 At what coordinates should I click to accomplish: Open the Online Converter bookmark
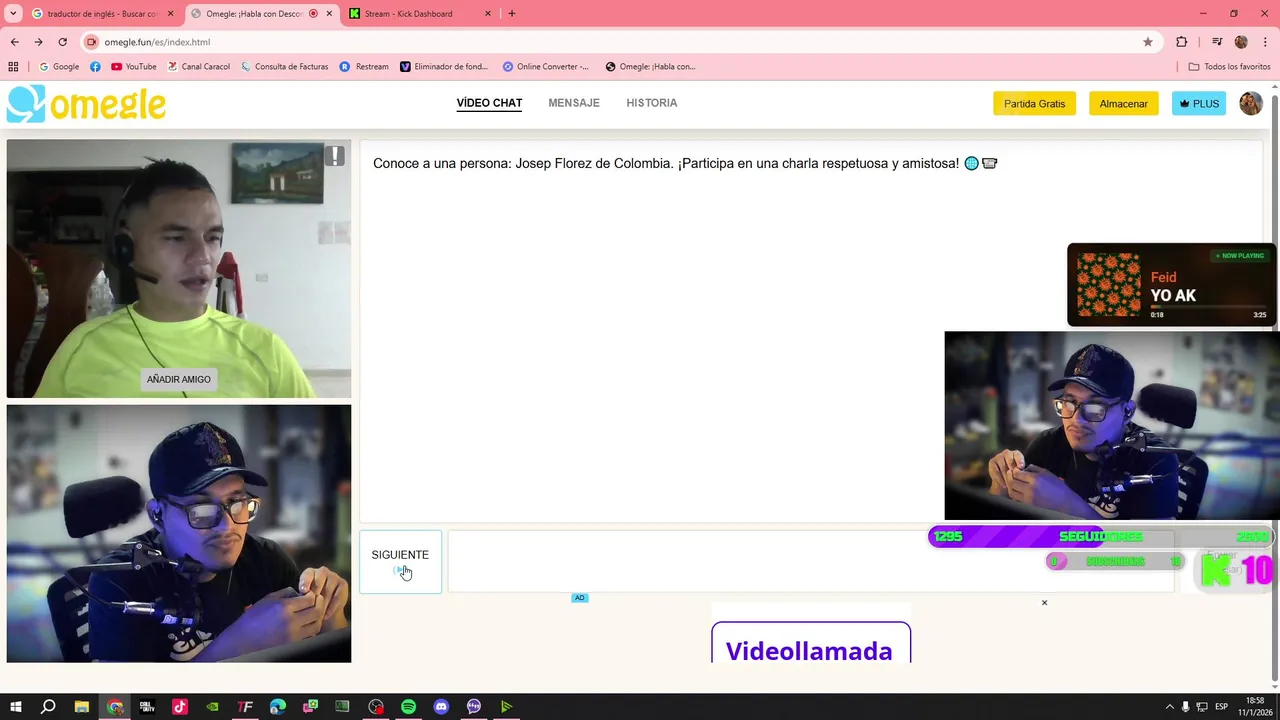(x=546, y=67)
